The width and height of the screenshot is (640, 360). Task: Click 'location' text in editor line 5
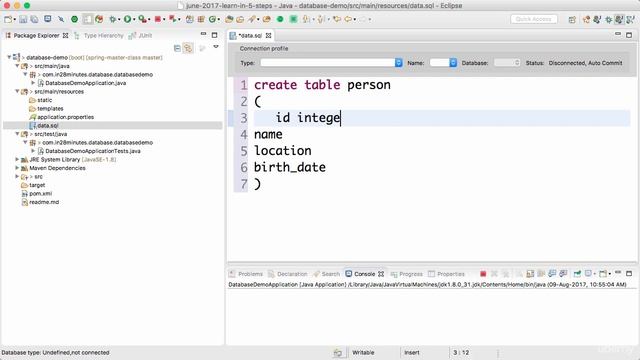282,151
